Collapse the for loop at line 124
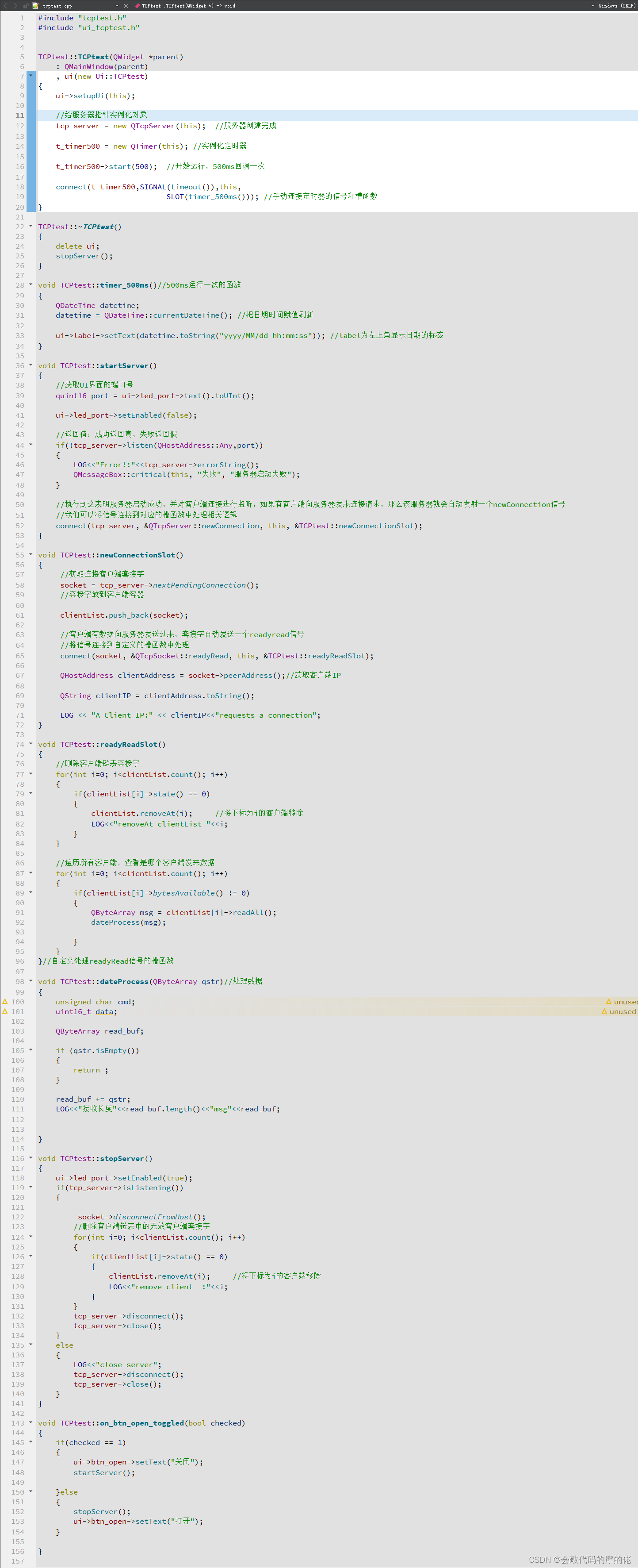This screenshot has width=638, height=1568. [31, 1237]
